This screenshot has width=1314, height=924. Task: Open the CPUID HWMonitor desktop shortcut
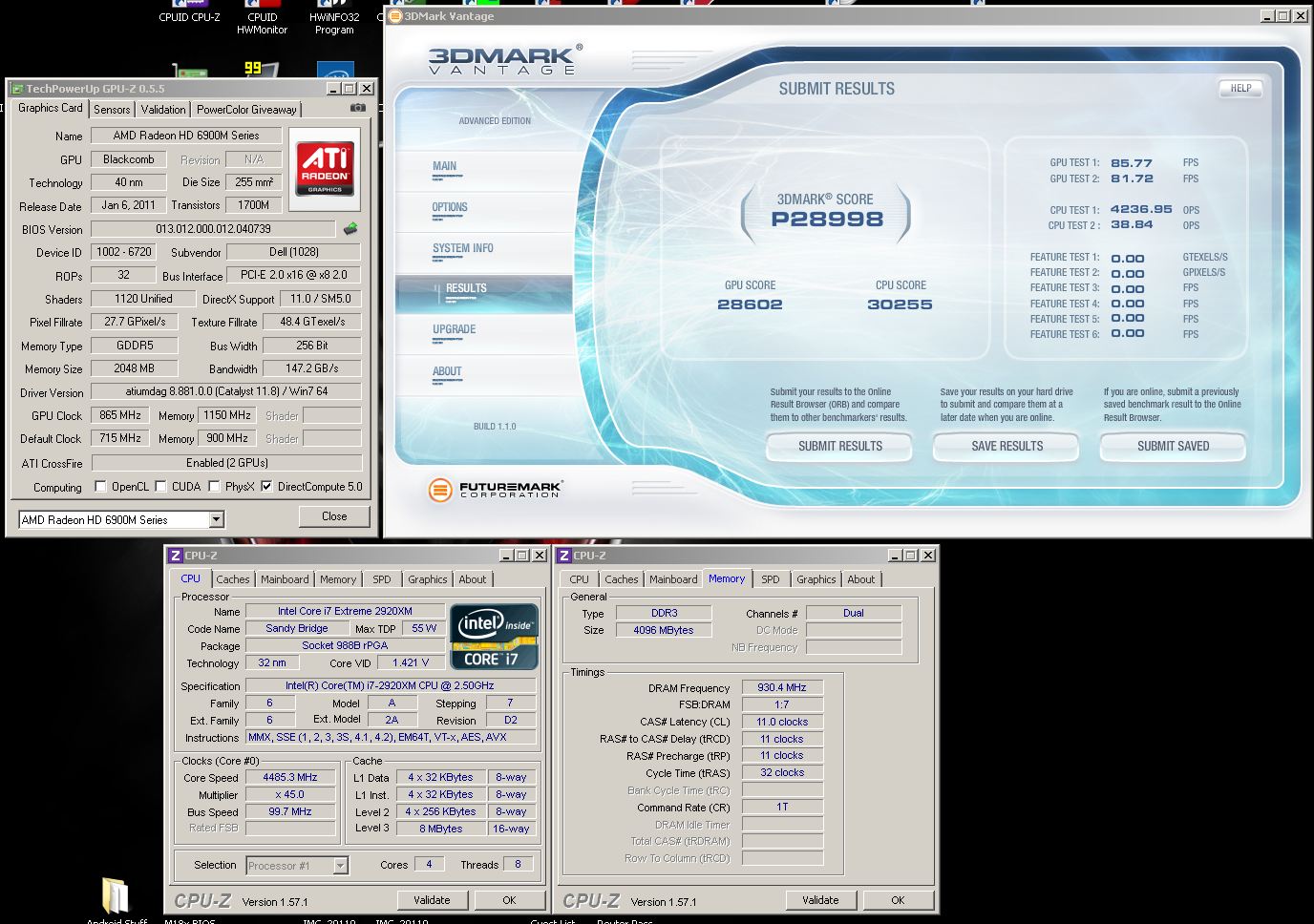click(262, 18)
